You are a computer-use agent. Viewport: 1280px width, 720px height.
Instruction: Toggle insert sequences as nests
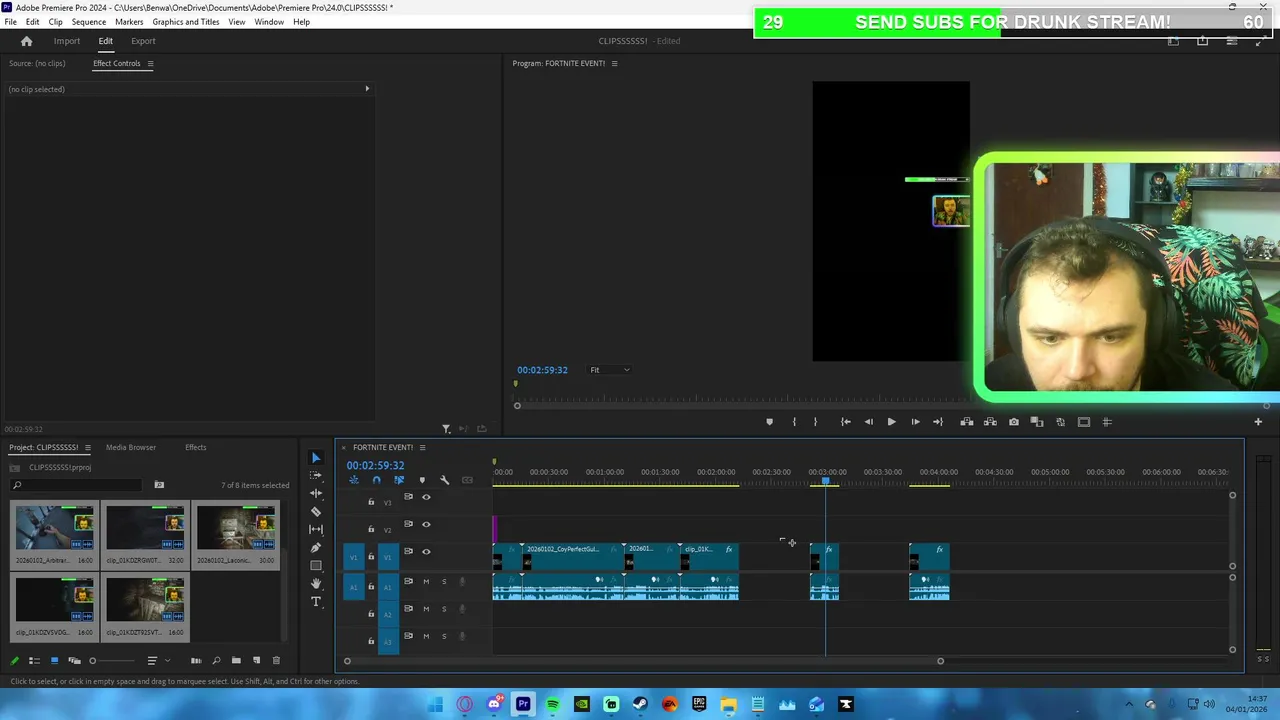[x=353, y=480]
